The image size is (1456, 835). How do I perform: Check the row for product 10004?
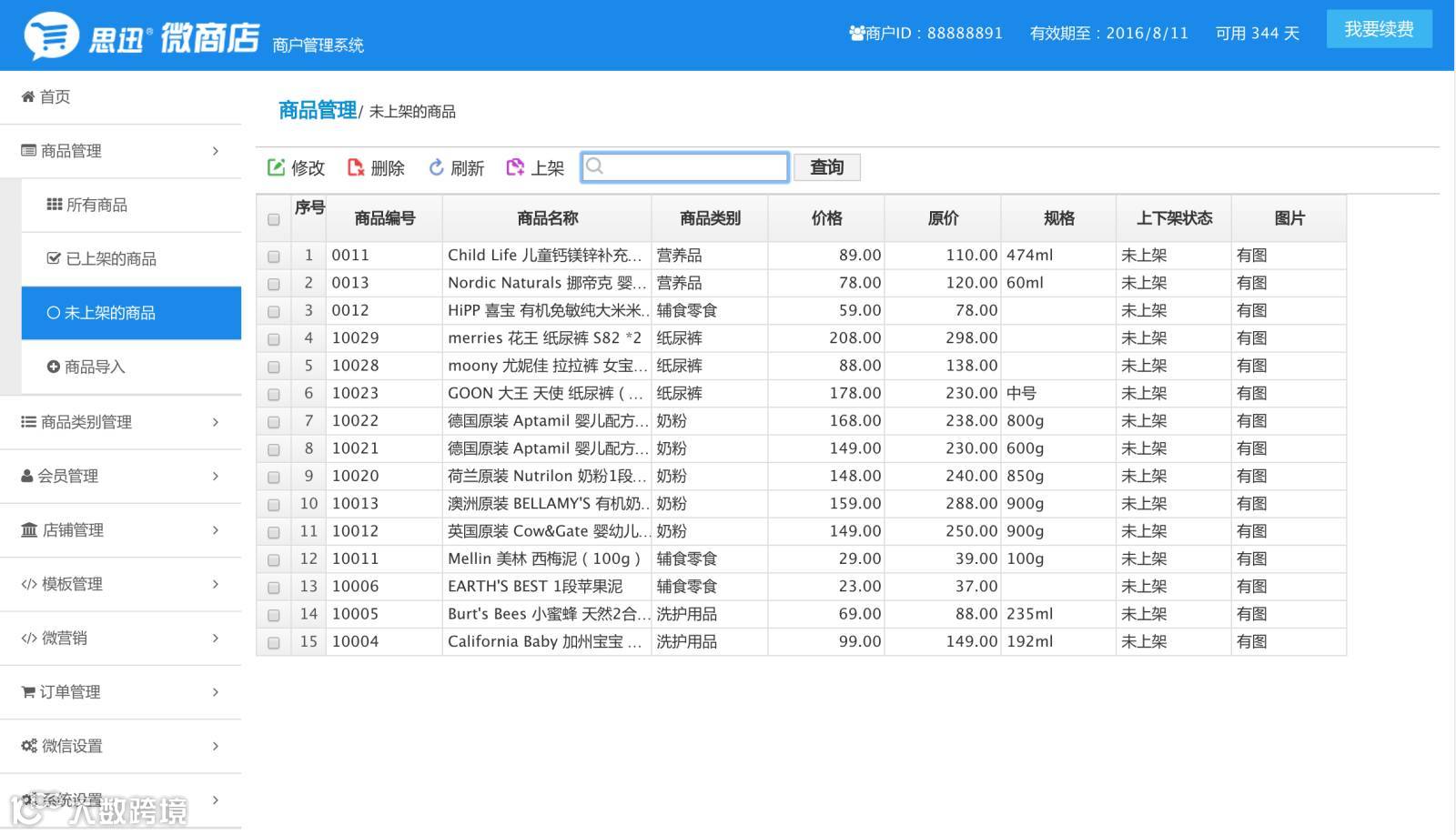click(x=274, y=643)
